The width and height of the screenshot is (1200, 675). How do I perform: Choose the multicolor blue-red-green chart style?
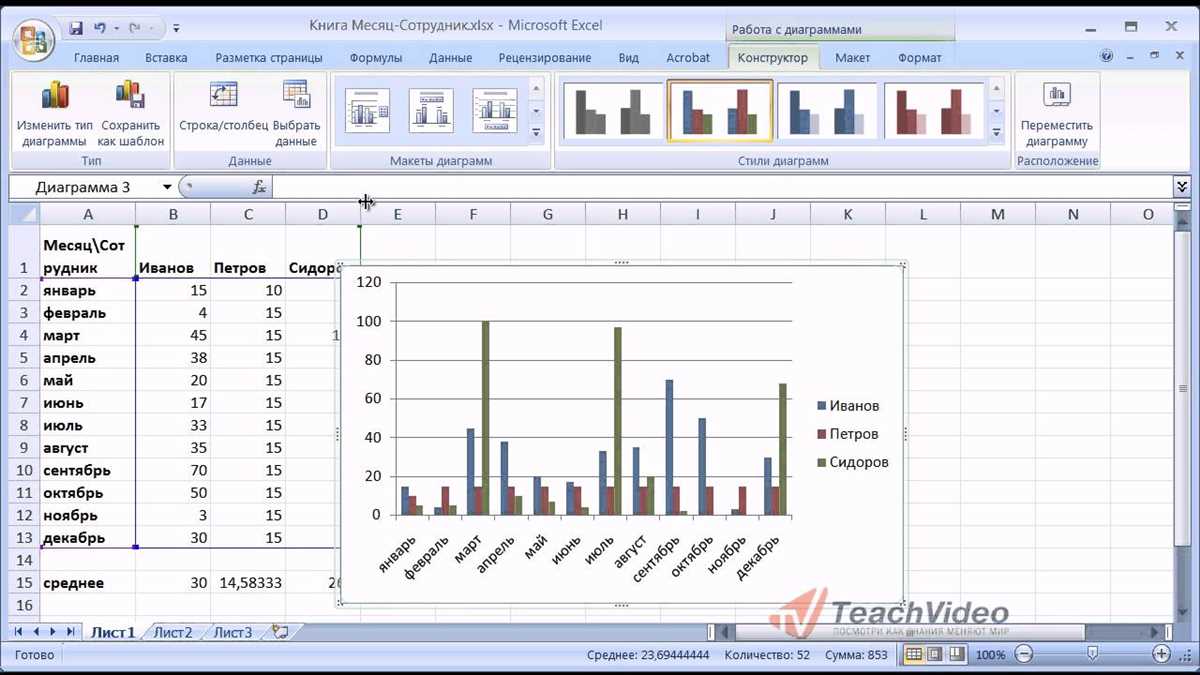[719, 110]
